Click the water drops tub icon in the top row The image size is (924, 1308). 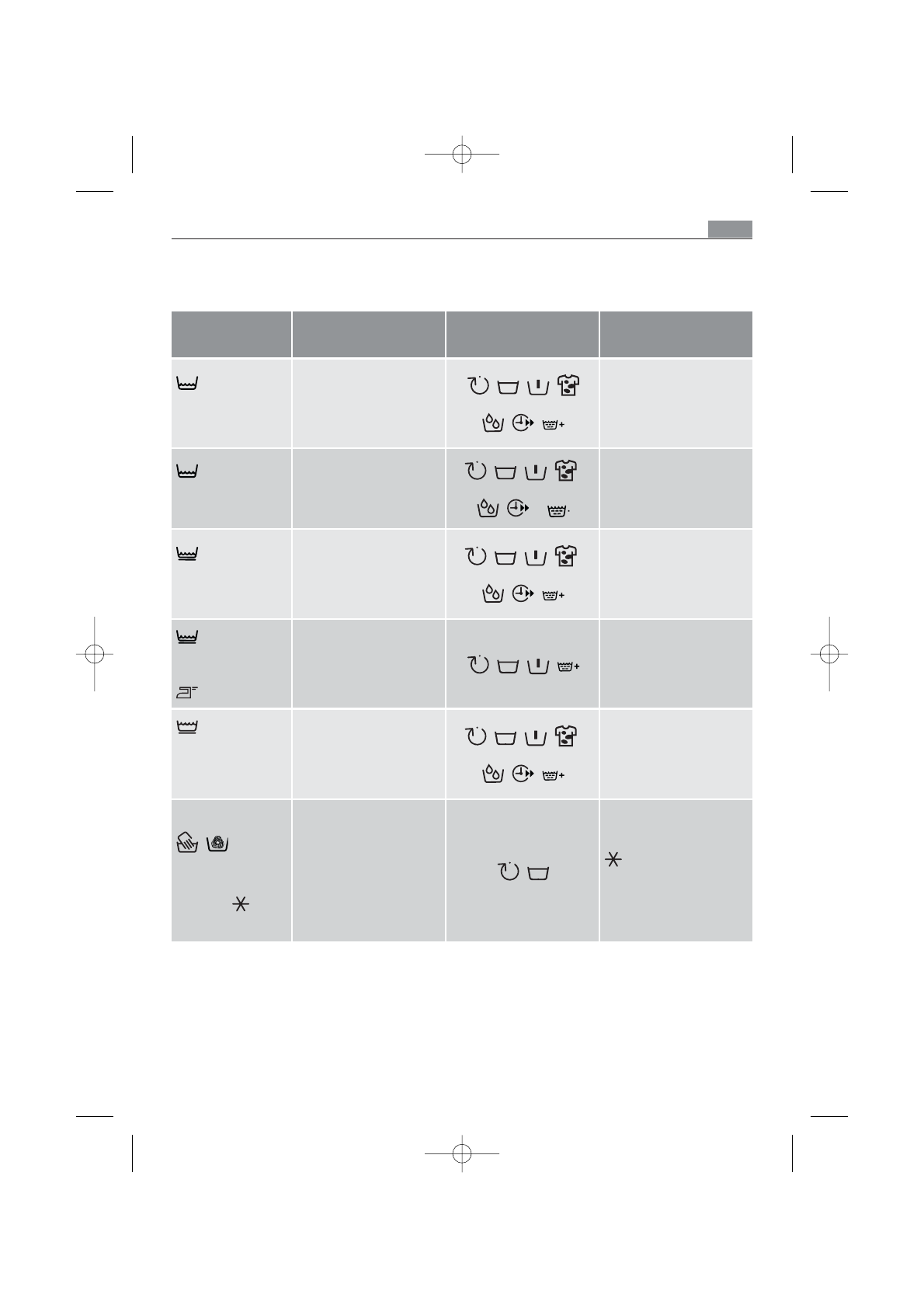click(492, 423)
